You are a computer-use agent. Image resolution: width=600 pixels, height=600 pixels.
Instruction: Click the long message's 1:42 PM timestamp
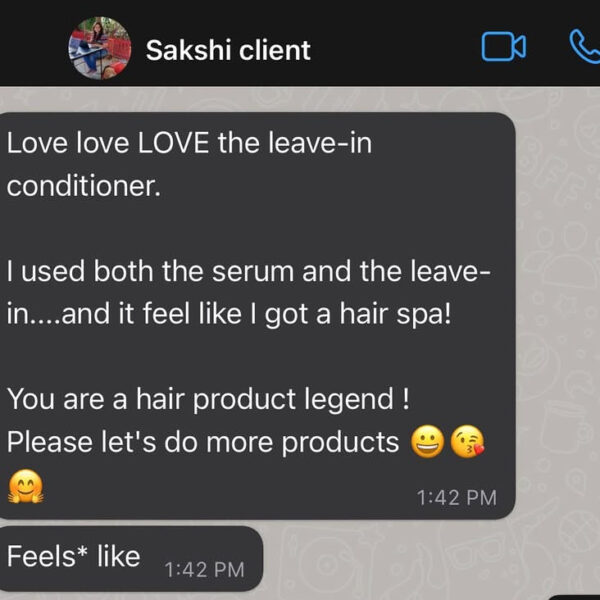pos(457,498)
